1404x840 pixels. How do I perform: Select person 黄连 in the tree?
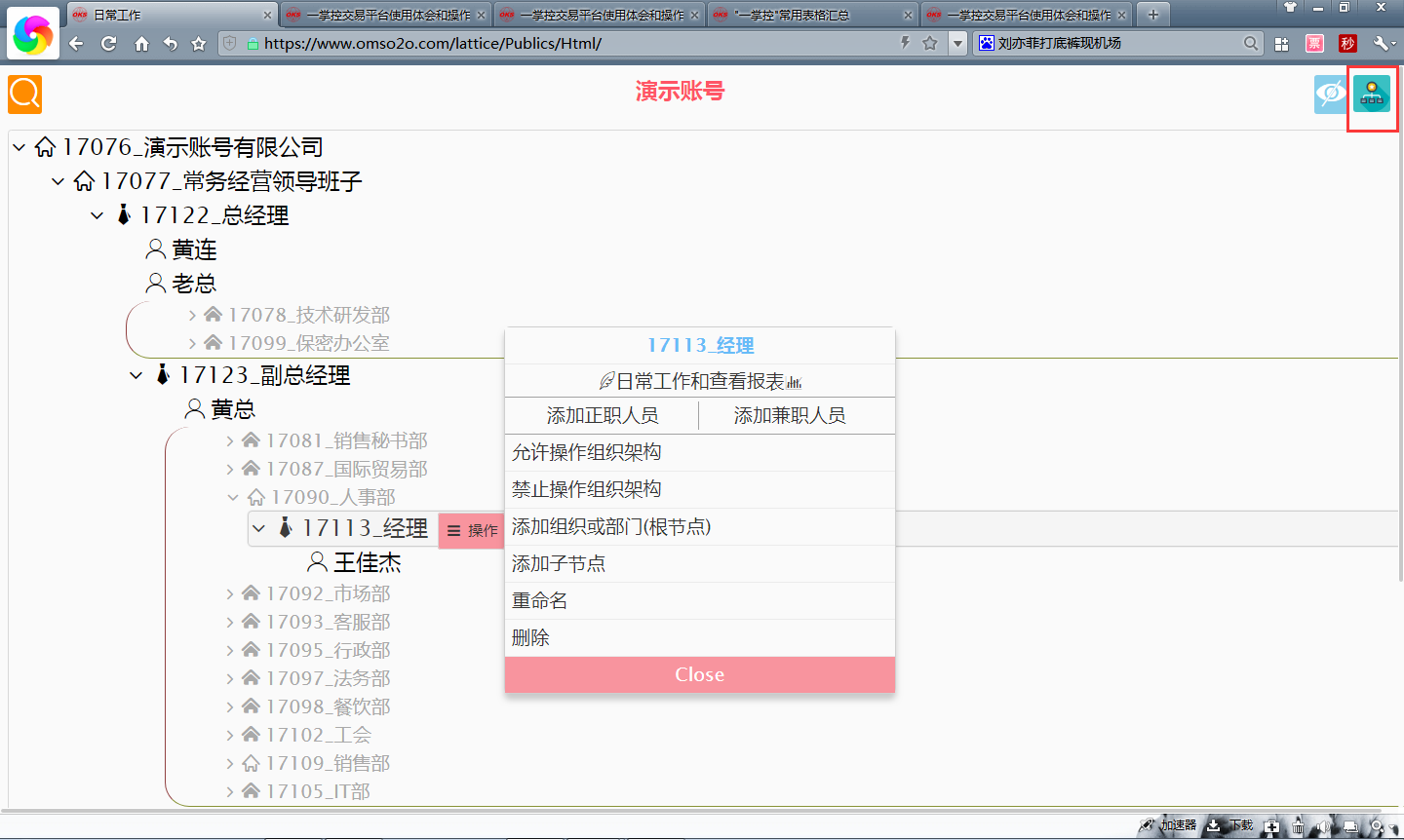coord(181,250)
